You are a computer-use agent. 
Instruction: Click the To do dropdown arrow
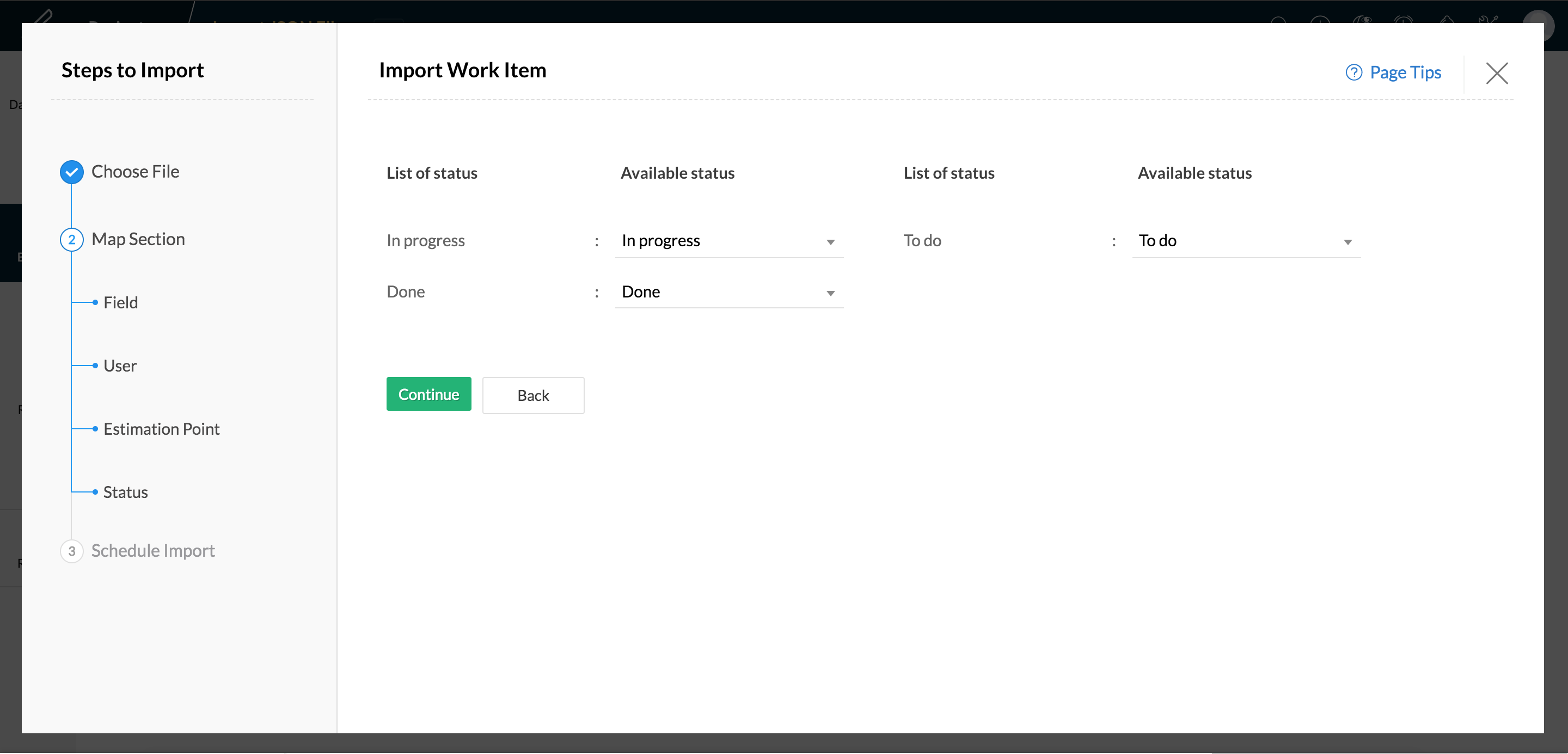point(1347,242)
